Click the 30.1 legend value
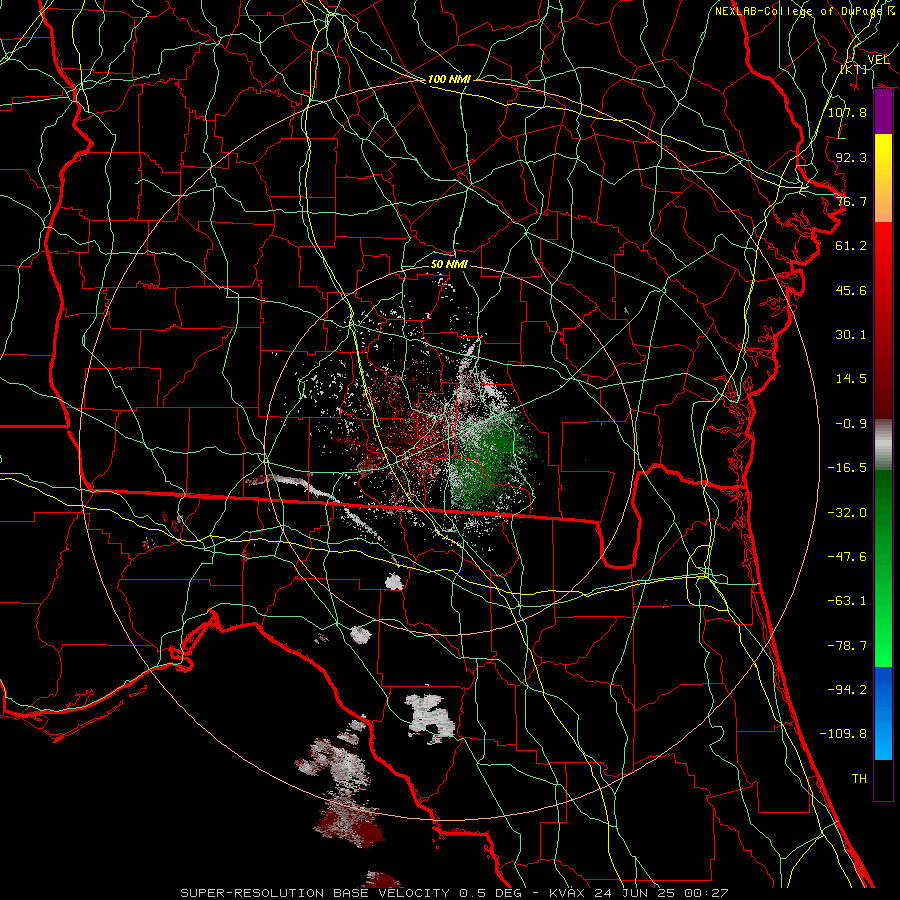Screen dimensions: 900x900 [x=851, y=335]
